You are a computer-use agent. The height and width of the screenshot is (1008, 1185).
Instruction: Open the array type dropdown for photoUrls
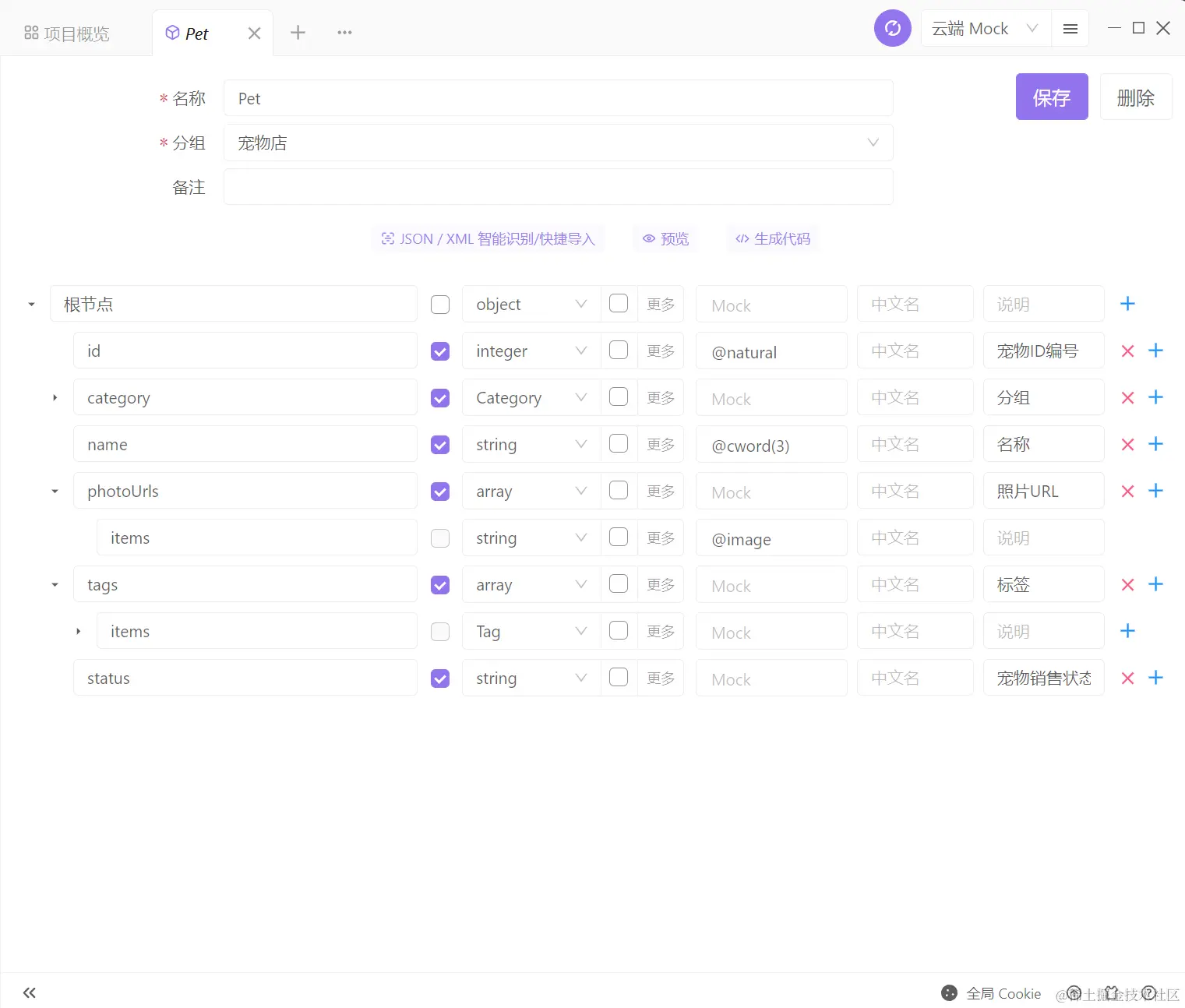point(531,491)
